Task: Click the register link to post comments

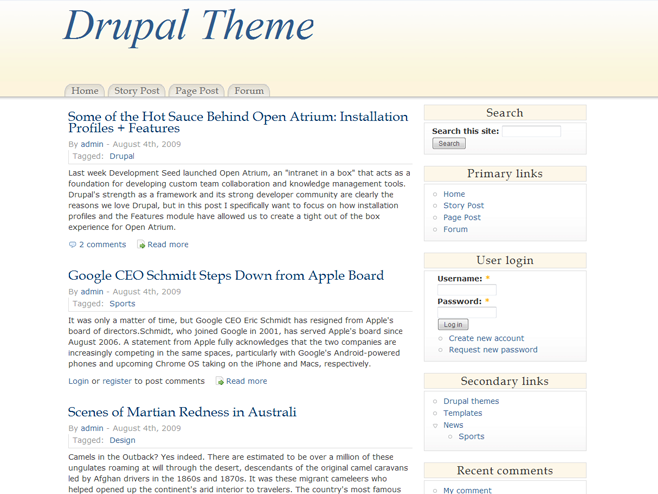Action: [x=117, y=381]
